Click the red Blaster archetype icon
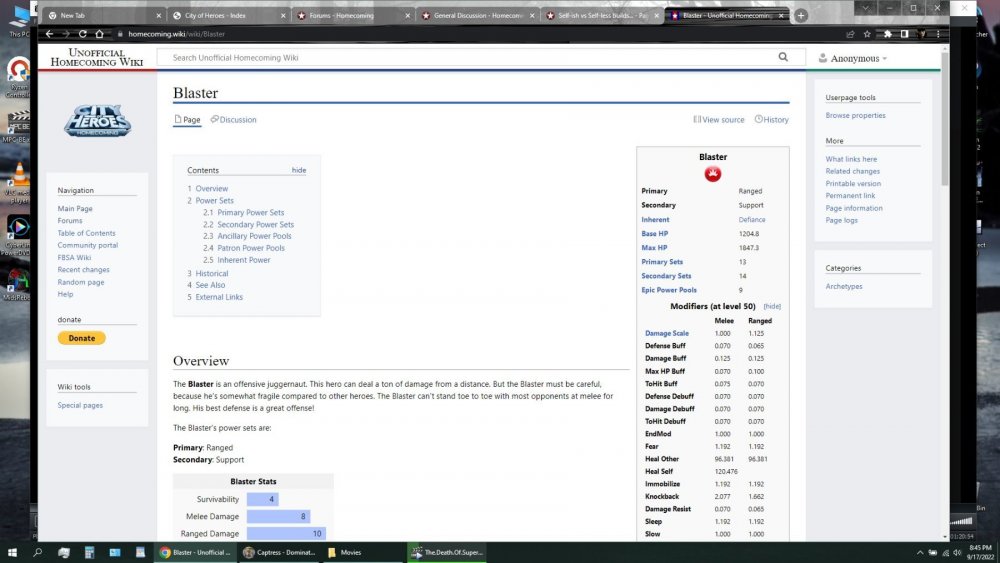Screen dimensions: 1000x563 tap(713, 174)
